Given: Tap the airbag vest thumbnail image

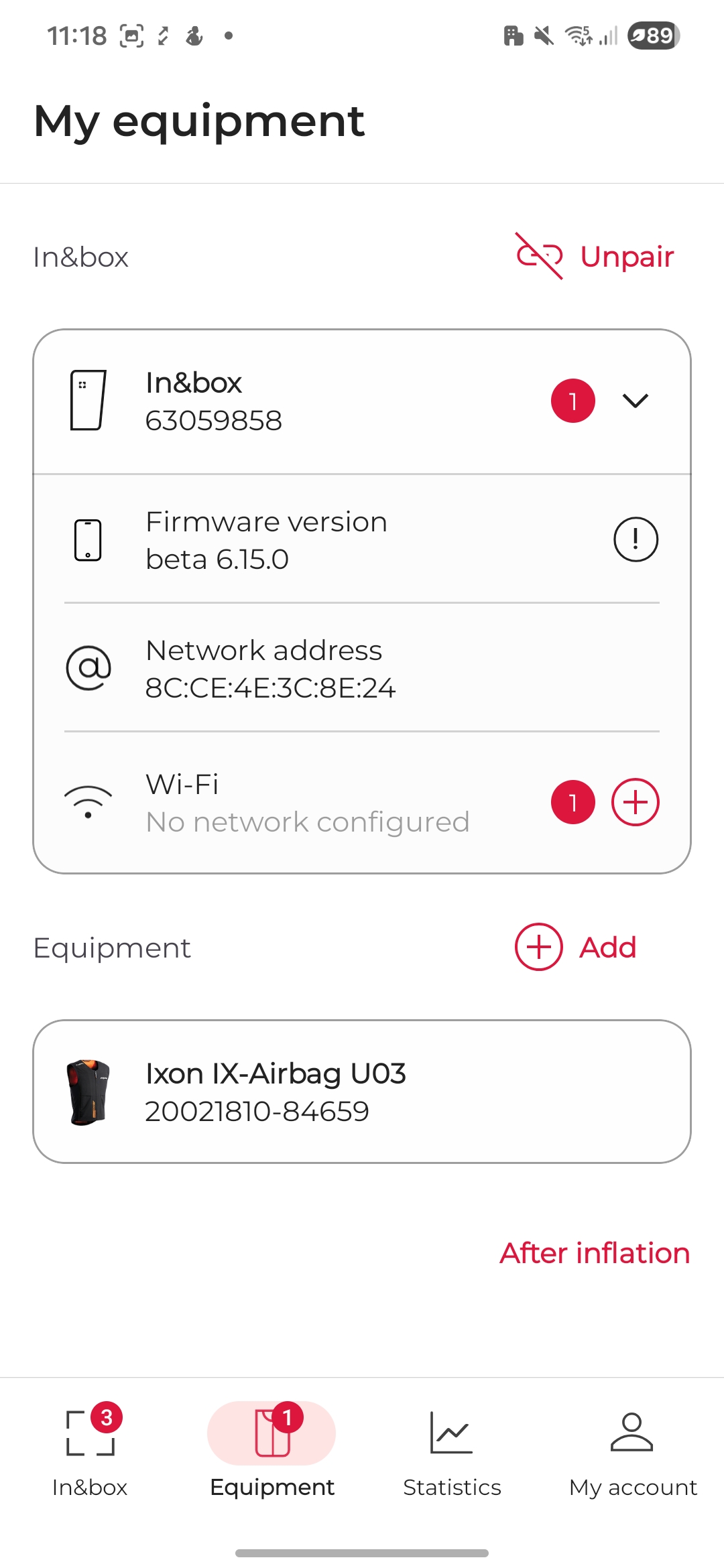Looking at the screenshot, I should pos(88,1092).
